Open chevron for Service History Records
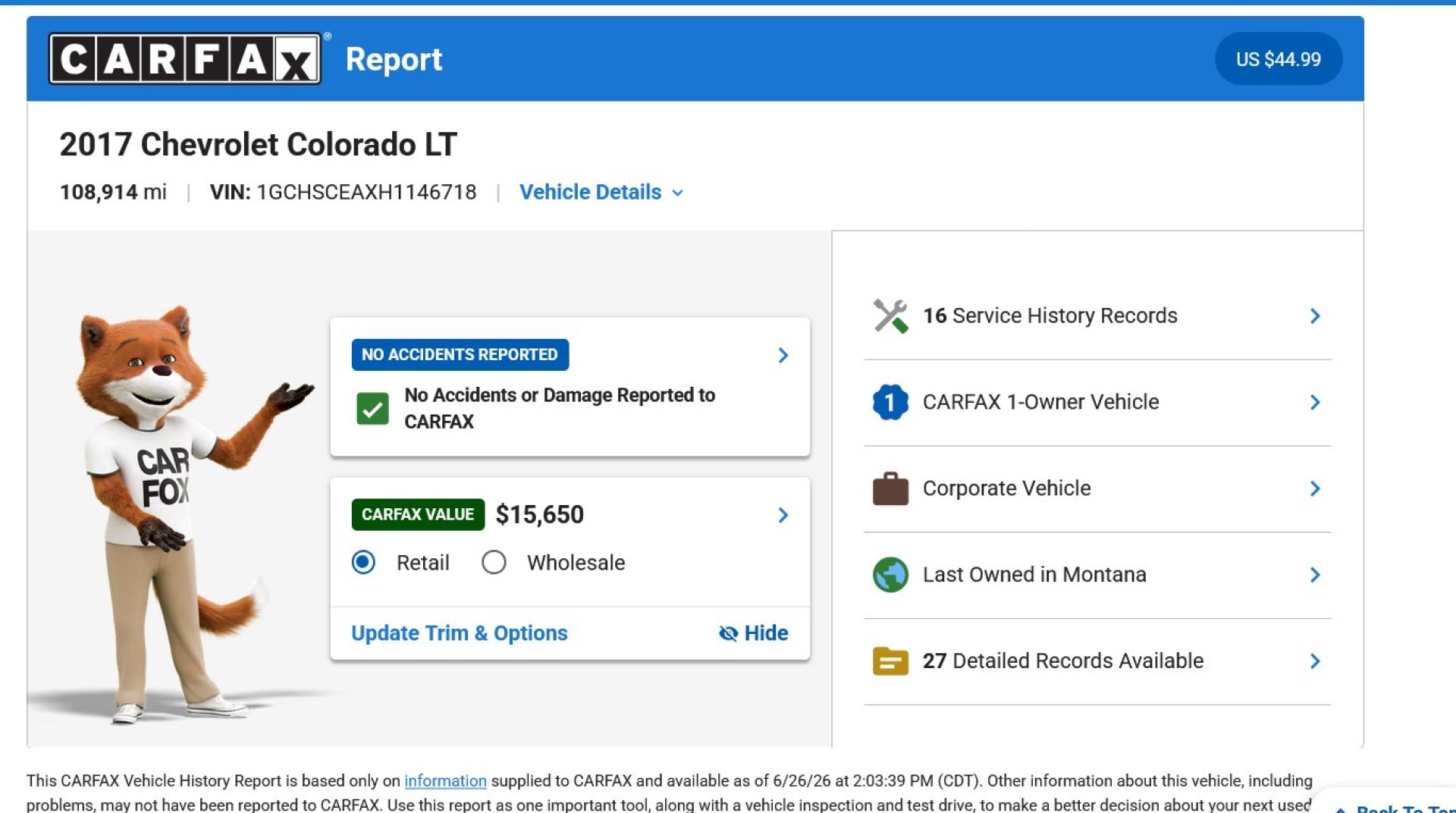Viewport: 1456px width, 813px height. pyautogui.click(x=1315, y=316)
